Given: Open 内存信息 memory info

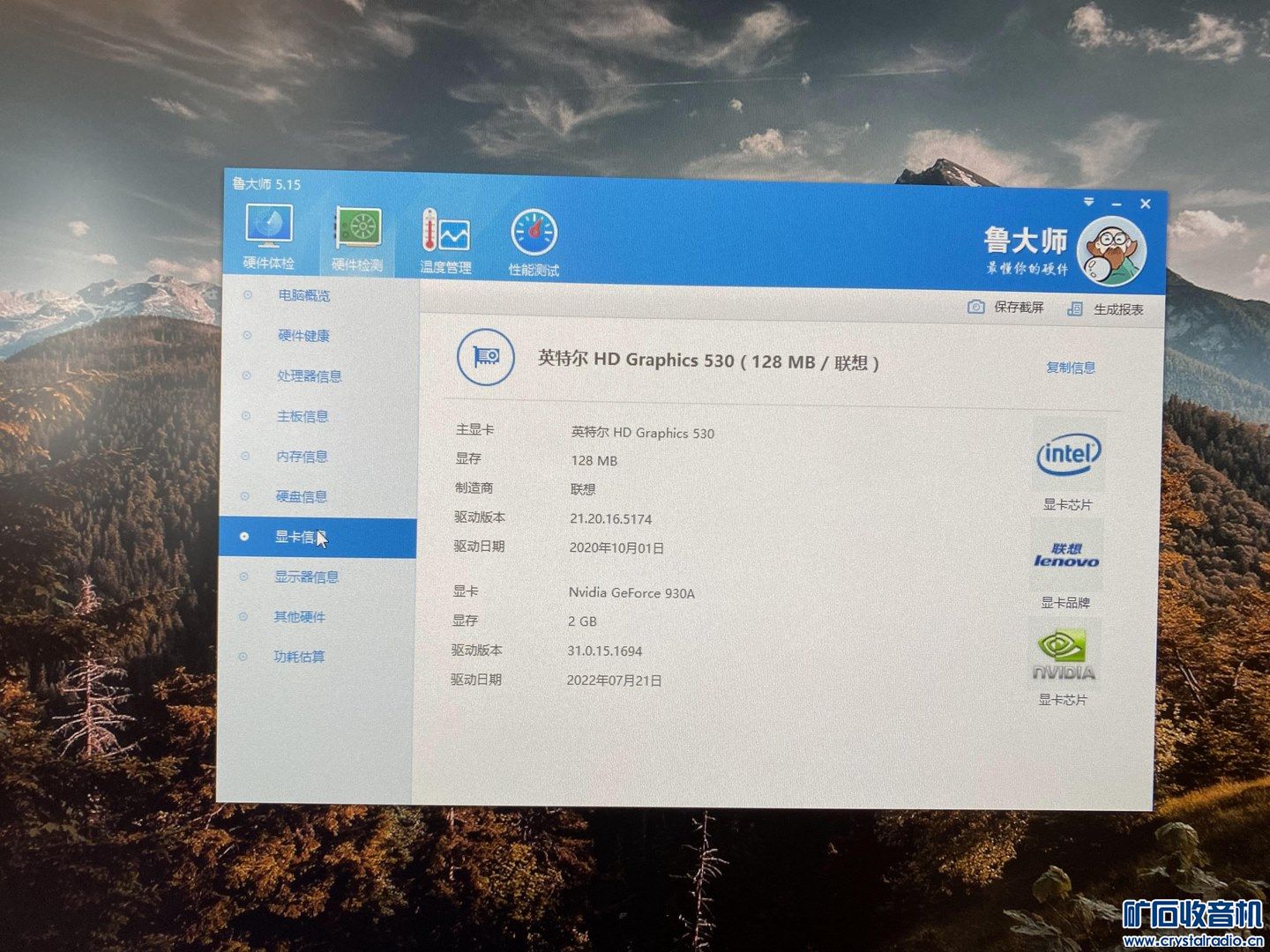Looking at the screenshot, I should (302, 457).
